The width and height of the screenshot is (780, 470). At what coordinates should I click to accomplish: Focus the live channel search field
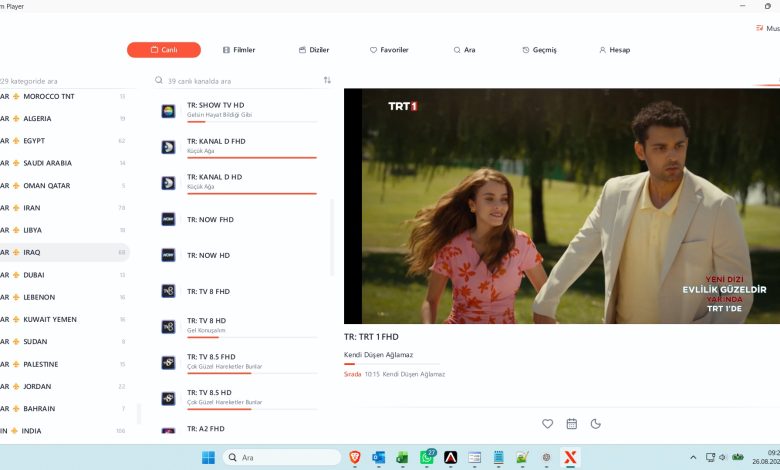pos(244,81)
